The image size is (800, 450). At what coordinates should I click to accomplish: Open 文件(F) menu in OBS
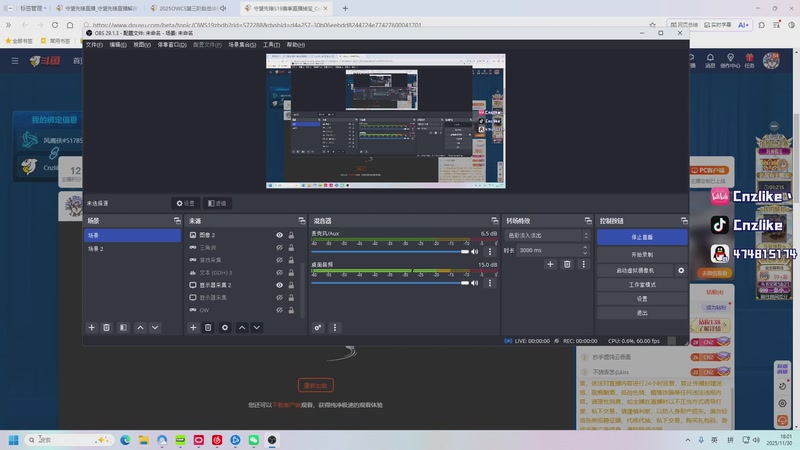pos(94,45)
